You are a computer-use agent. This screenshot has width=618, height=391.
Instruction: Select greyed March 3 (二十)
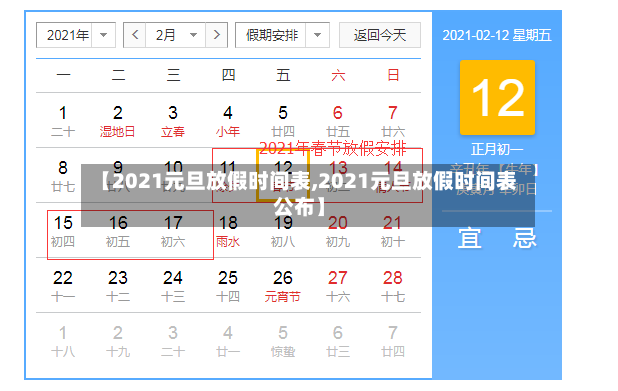pos(173,341)
